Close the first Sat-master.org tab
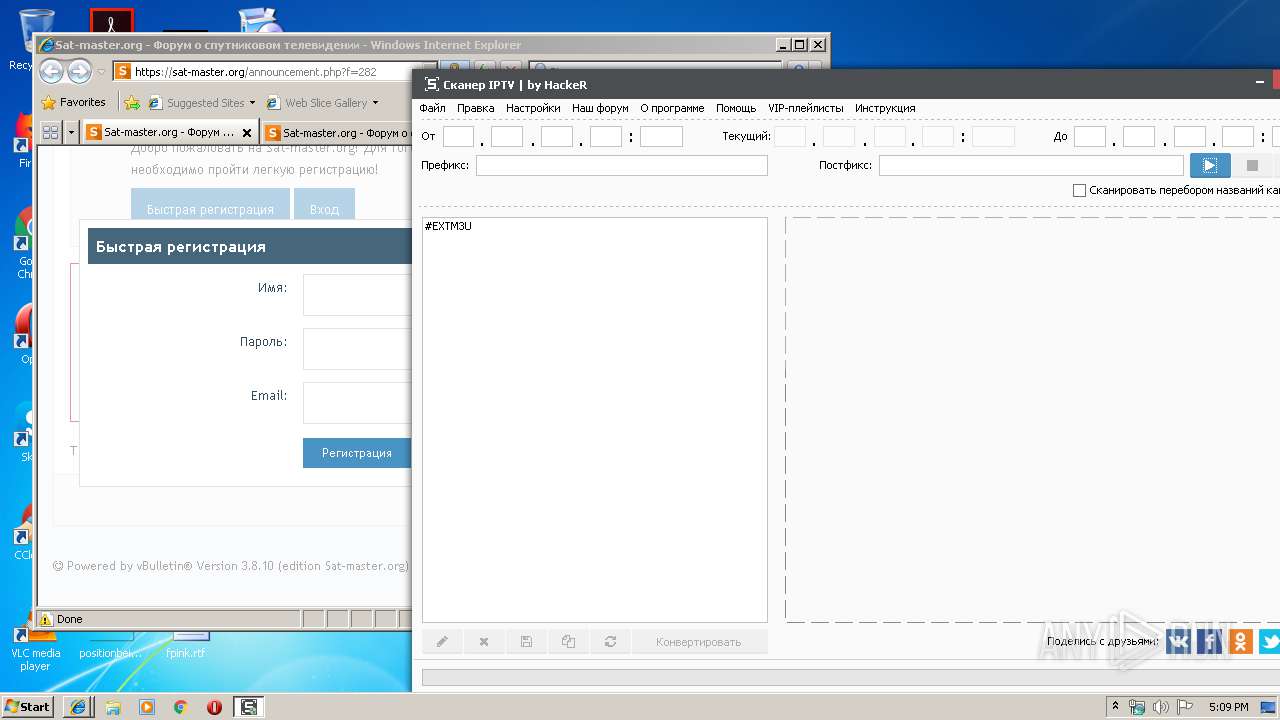1280x720 pixels. pos(247,133)
